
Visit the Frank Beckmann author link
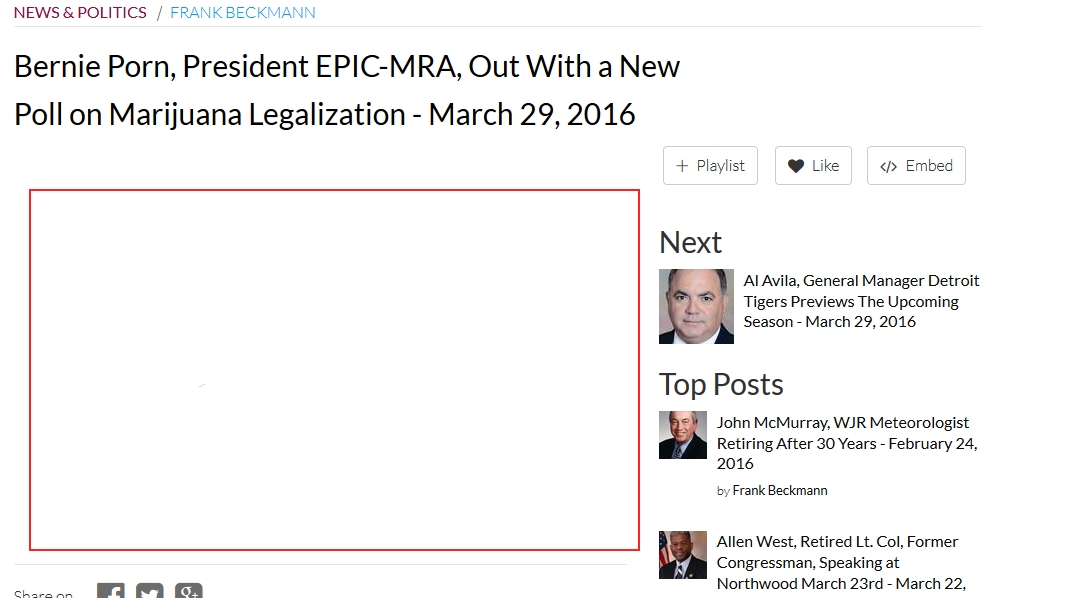click(x=779, y=490)
